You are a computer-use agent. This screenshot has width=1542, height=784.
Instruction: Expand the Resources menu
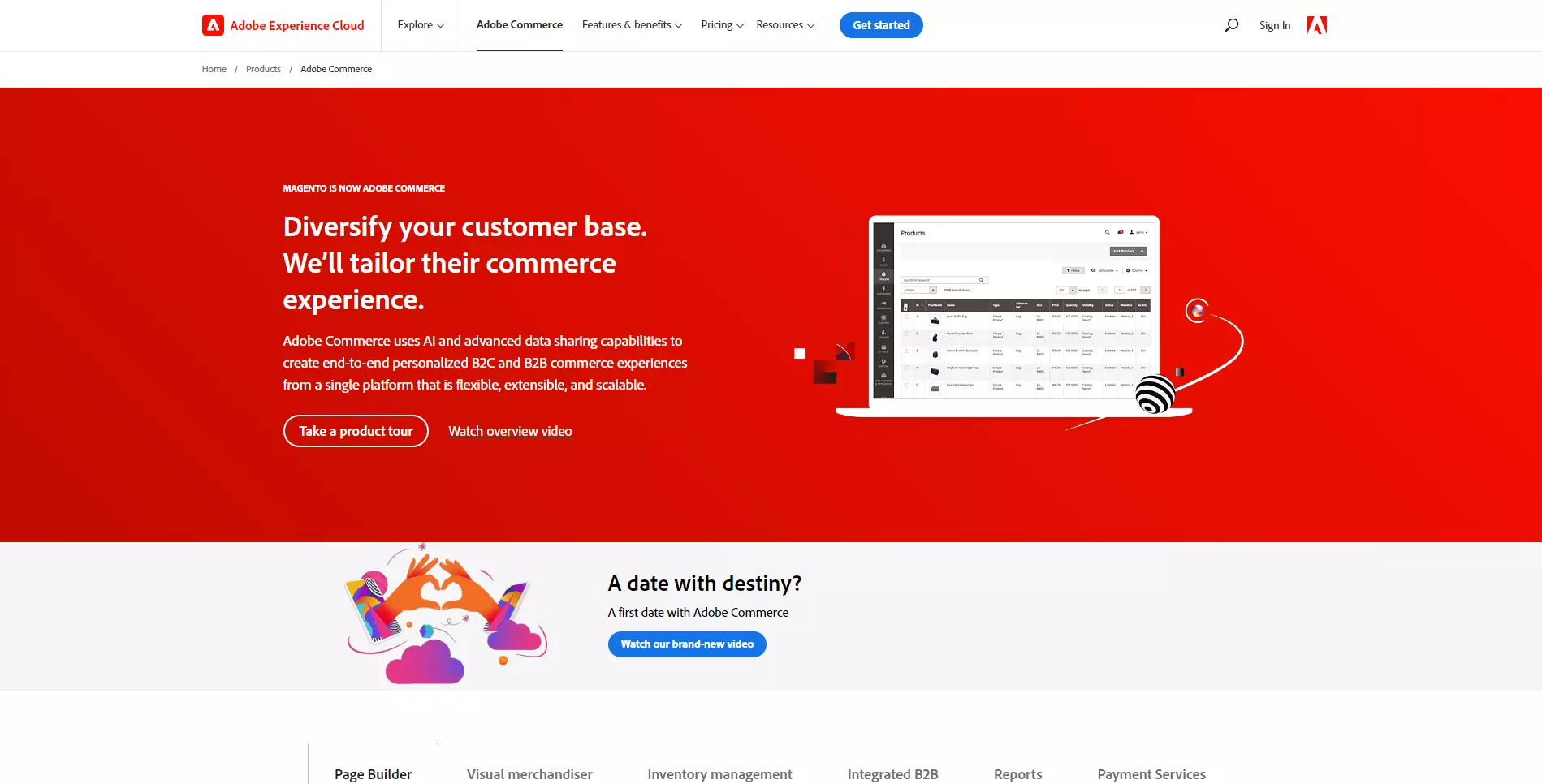point(784,25)
